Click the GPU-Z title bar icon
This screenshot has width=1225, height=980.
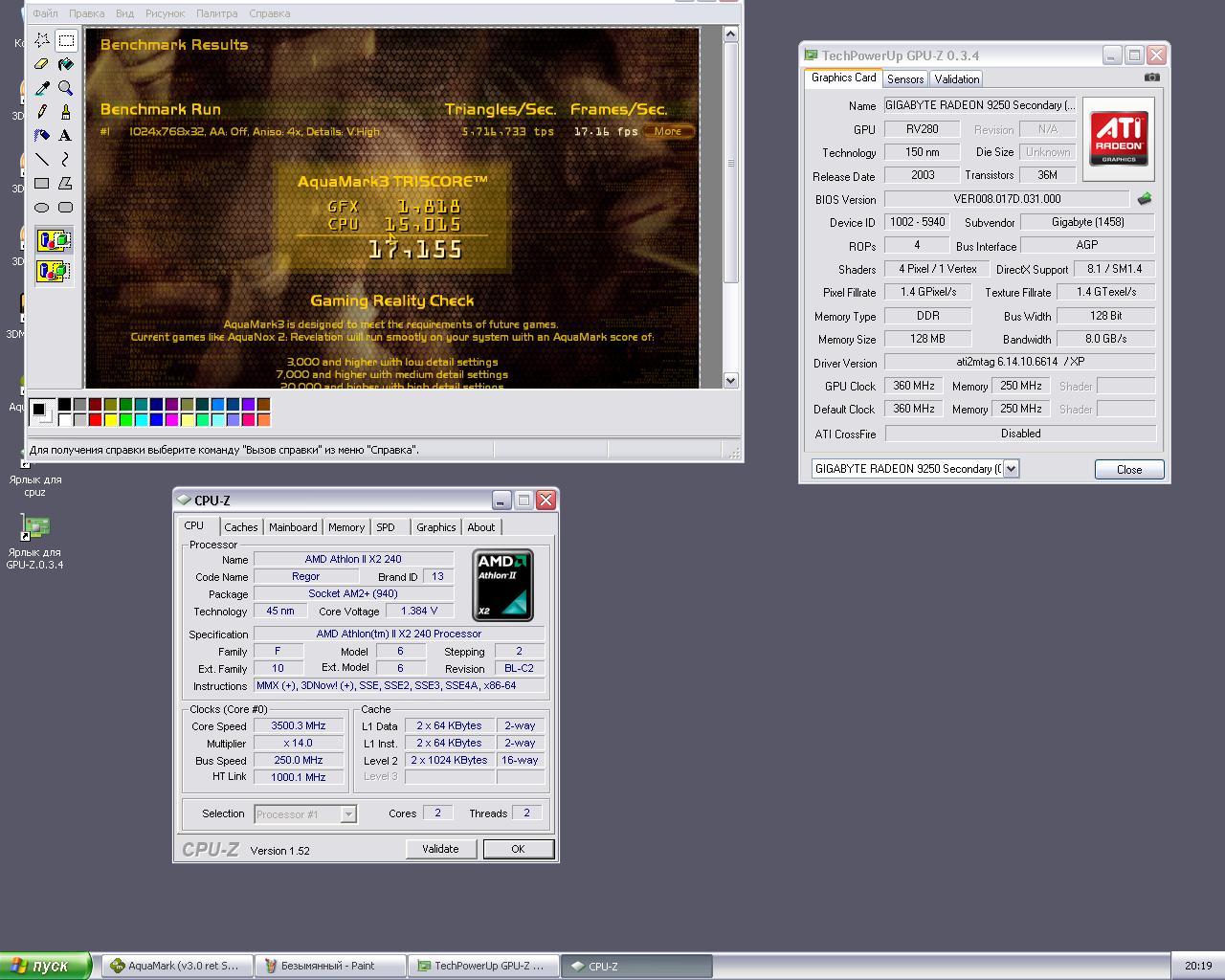coord(811,56)
